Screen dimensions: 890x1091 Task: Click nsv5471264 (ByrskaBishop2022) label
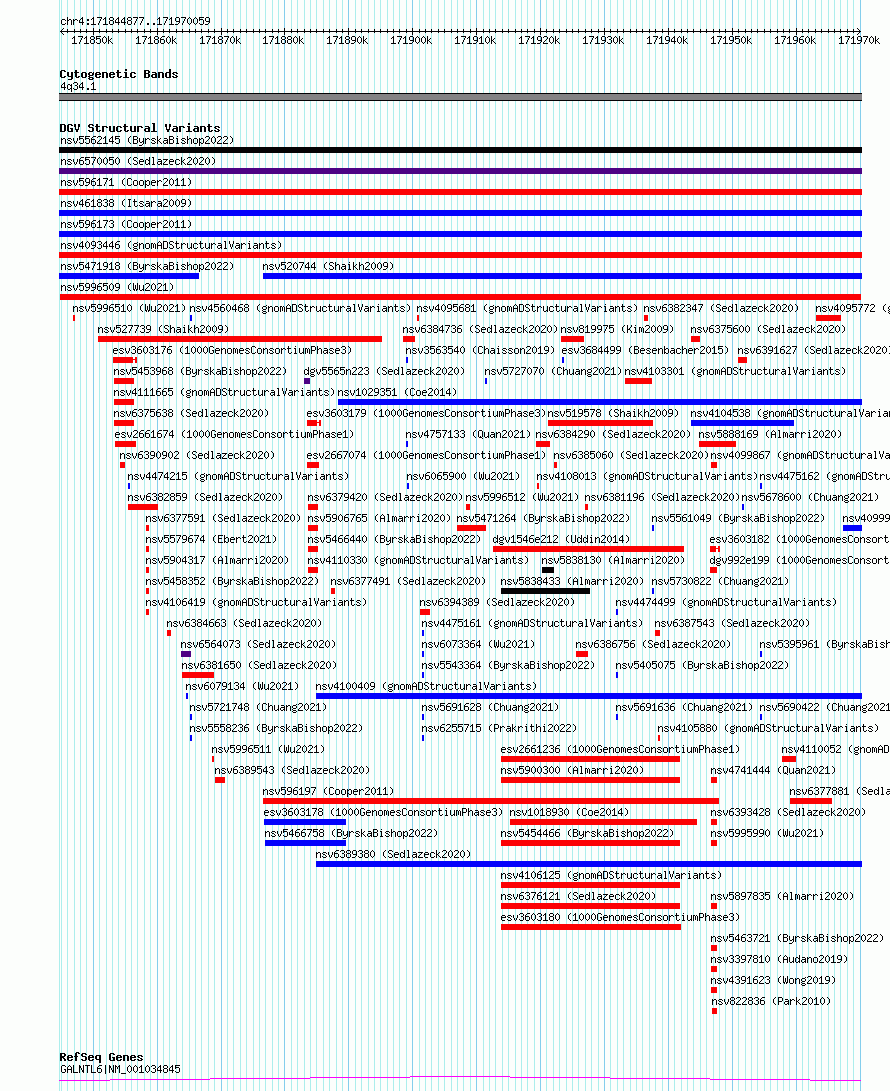coord(543,518)
